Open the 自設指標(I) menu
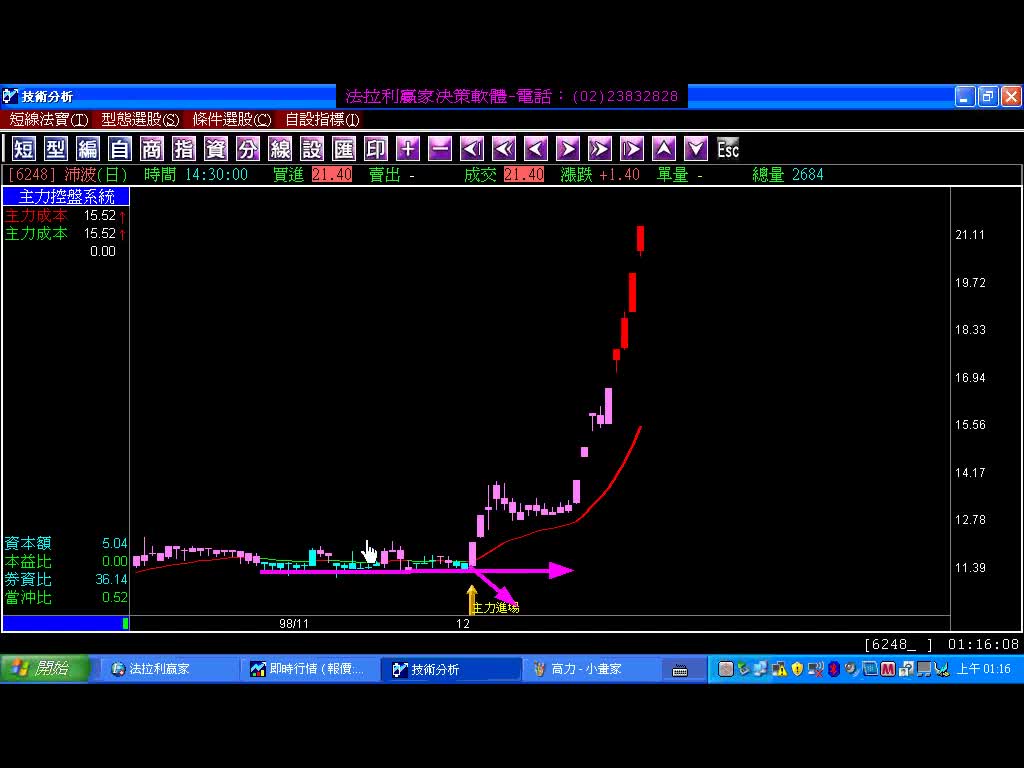Viewport: 1024px width, 768px height. click(x=323, y=120)
